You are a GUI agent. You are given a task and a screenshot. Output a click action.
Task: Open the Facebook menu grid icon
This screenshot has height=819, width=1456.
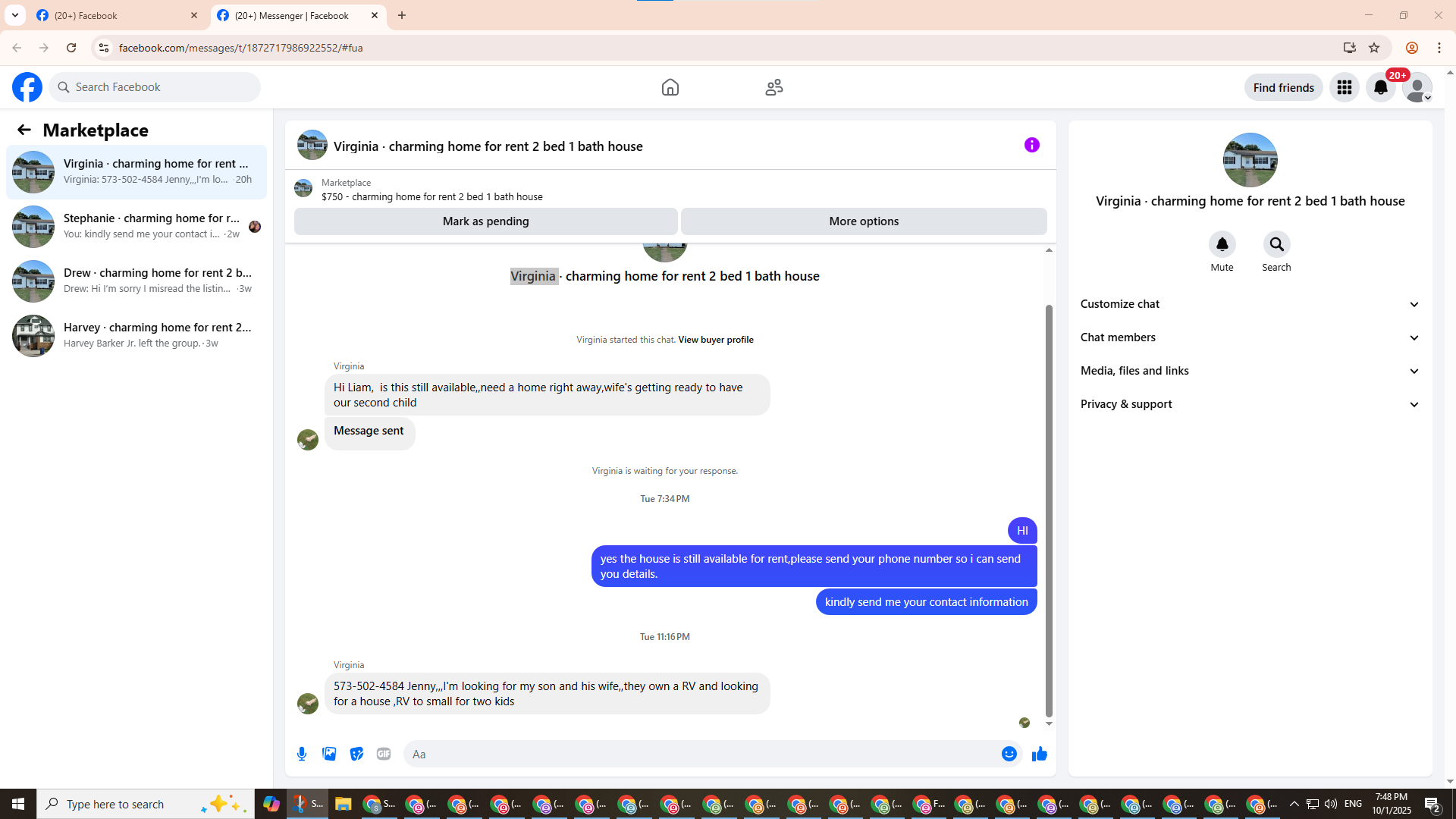[1344, 87]
